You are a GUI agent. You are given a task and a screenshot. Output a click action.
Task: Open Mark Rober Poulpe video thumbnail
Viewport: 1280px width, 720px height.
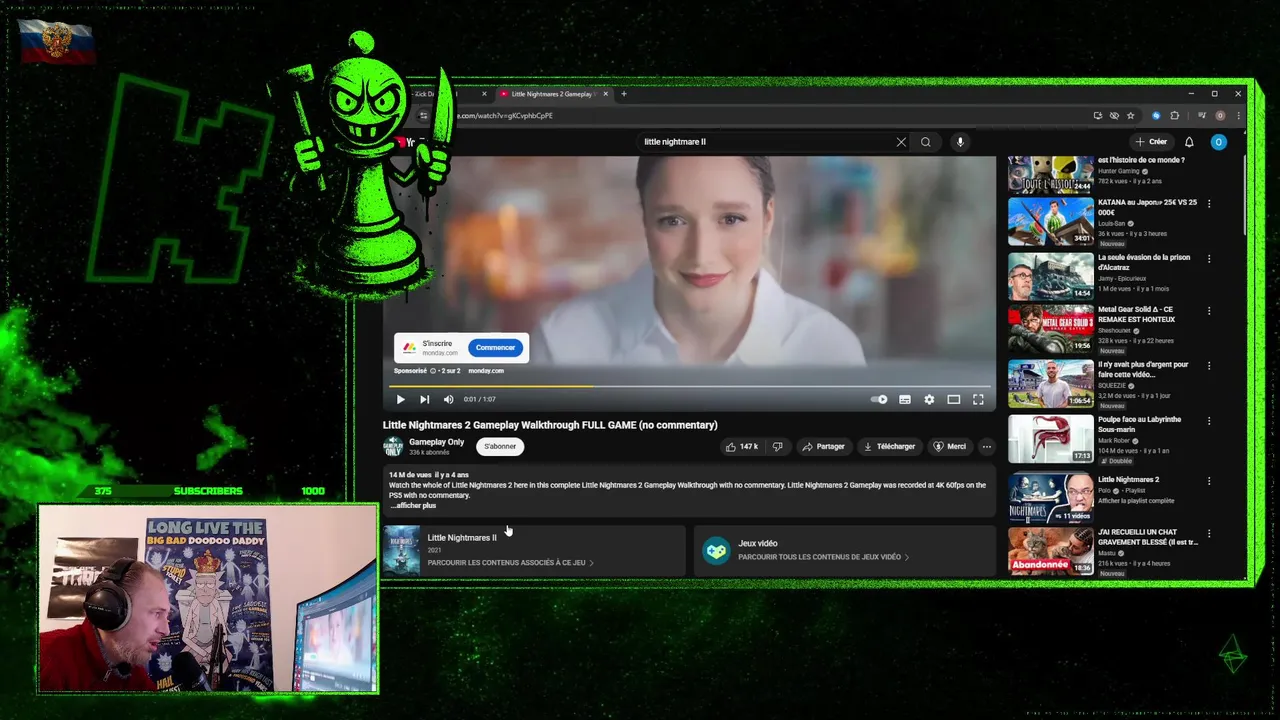coord(1051,439)
